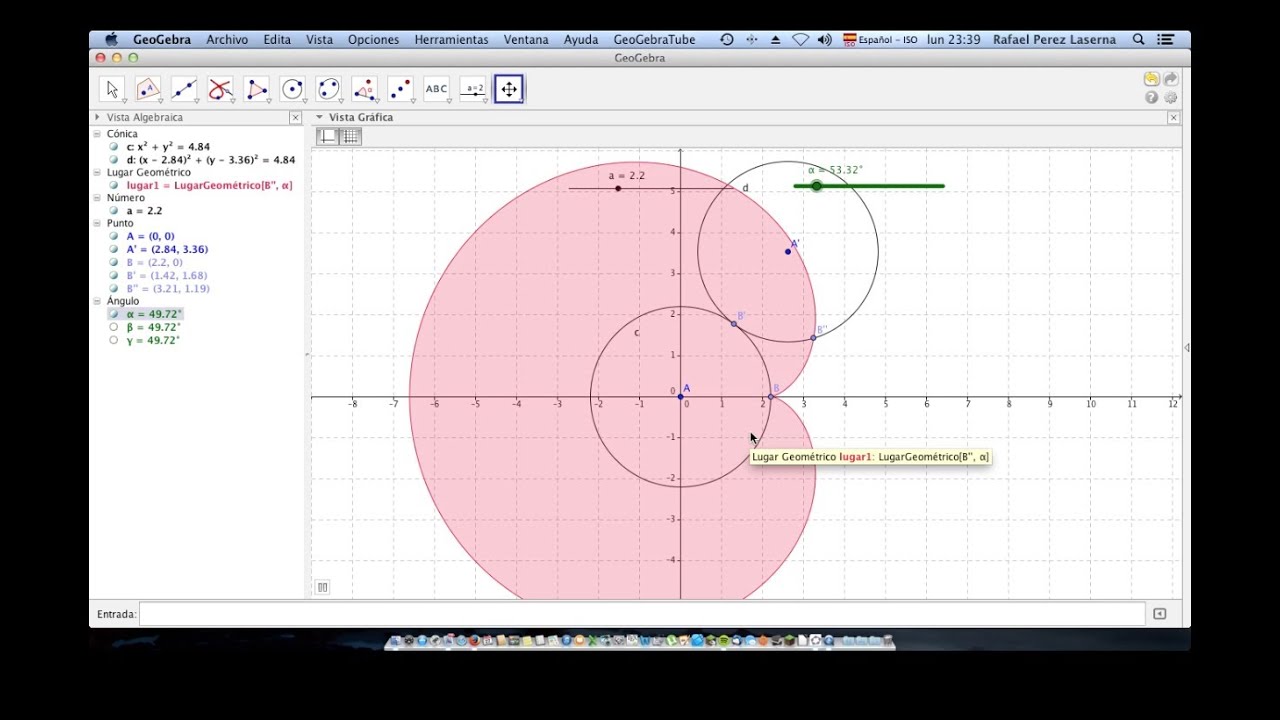Select the α = 49.72° row
Image resolution: width=1280 pixels, height=720 pixels.
coord(153,314)
